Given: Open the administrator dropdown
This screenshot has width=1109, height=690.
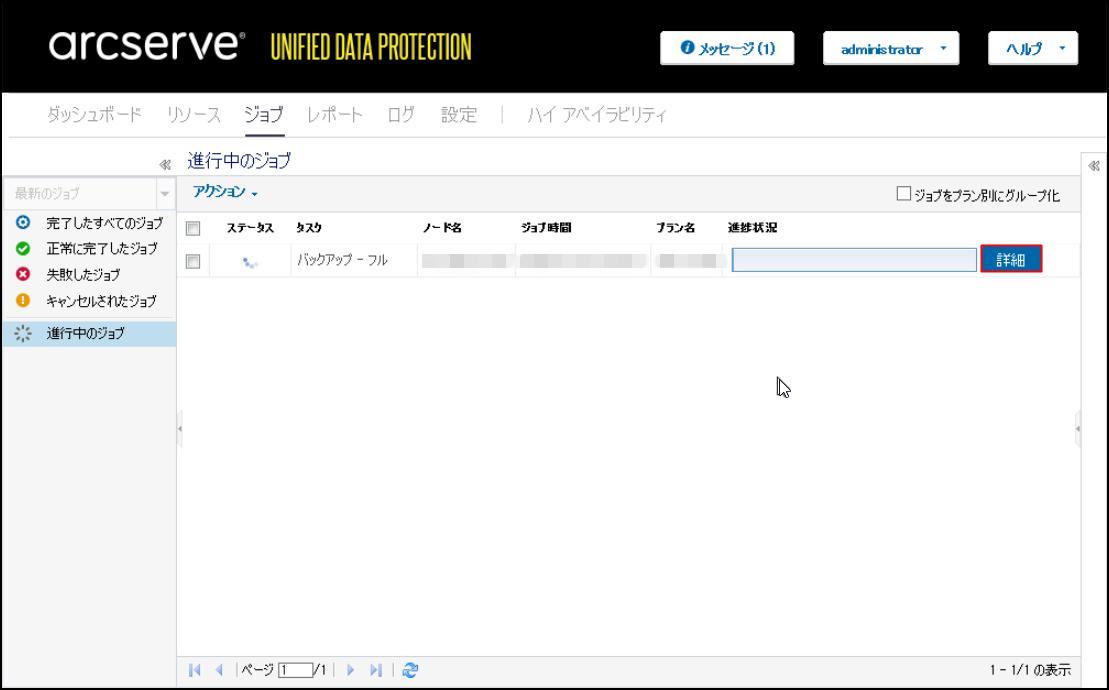Looking at the screenshot, I should [x=890, y=48].
